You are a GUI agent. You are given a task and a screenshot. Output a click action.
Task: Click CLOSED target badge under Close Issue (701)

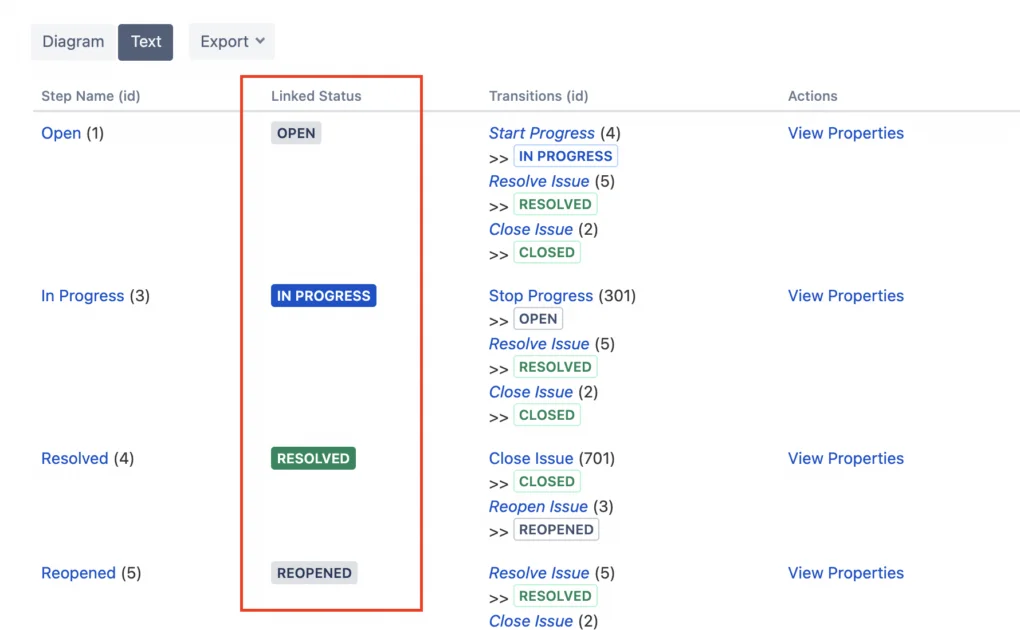click(547, 482)
